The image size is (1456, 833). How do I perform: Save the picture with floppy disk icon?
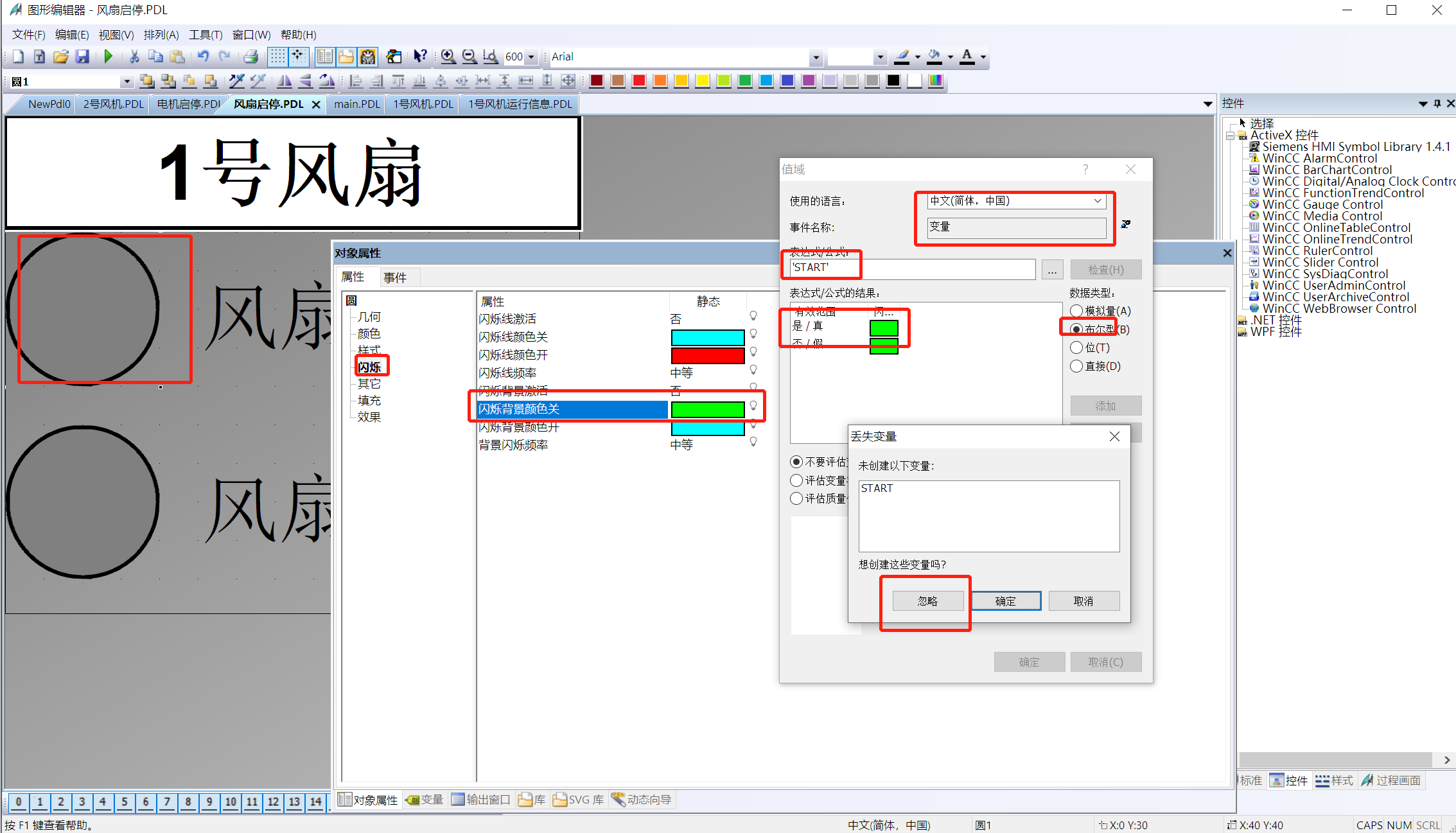click(x=82, y=57)
